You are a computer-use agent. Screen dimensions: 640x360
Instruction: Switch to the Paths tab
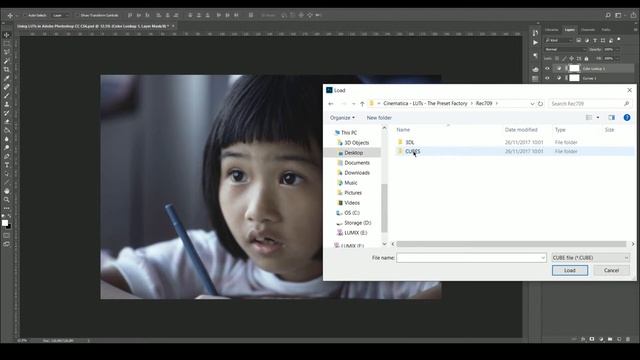pos(606,30)
